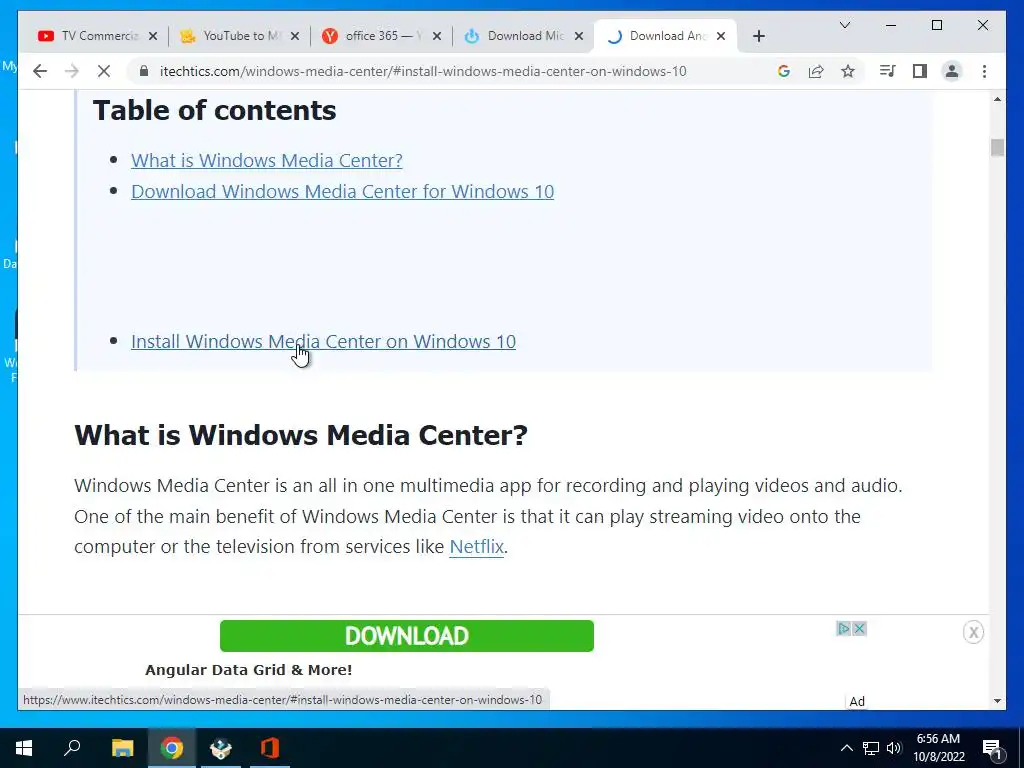Click the What is Windows Media Center? heading
The width and height of the screenshot is (1024, 768).
tap(300, 435)
